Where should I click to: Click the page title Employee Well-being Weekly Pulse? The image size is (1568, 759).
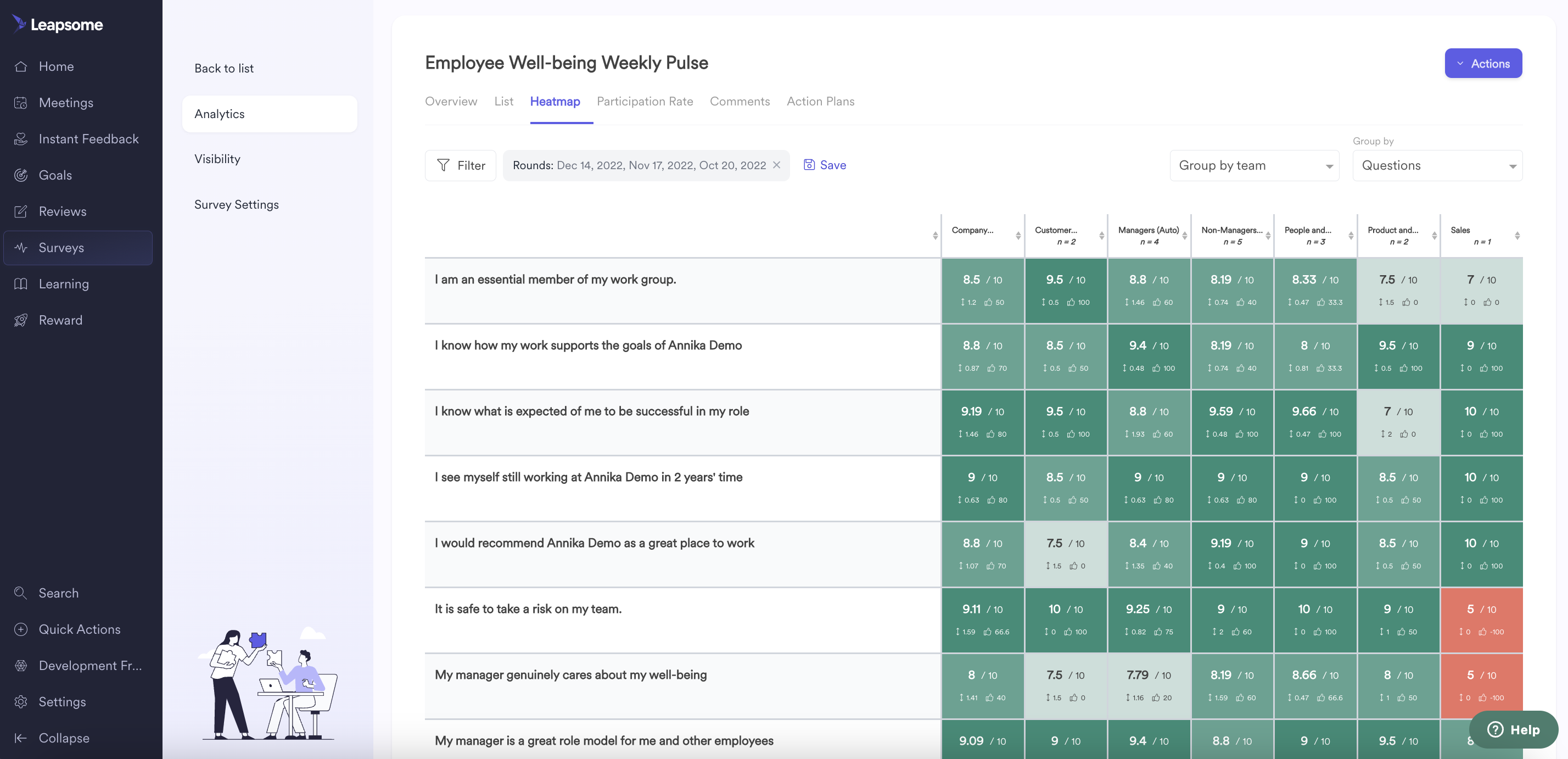pos(566,63)
